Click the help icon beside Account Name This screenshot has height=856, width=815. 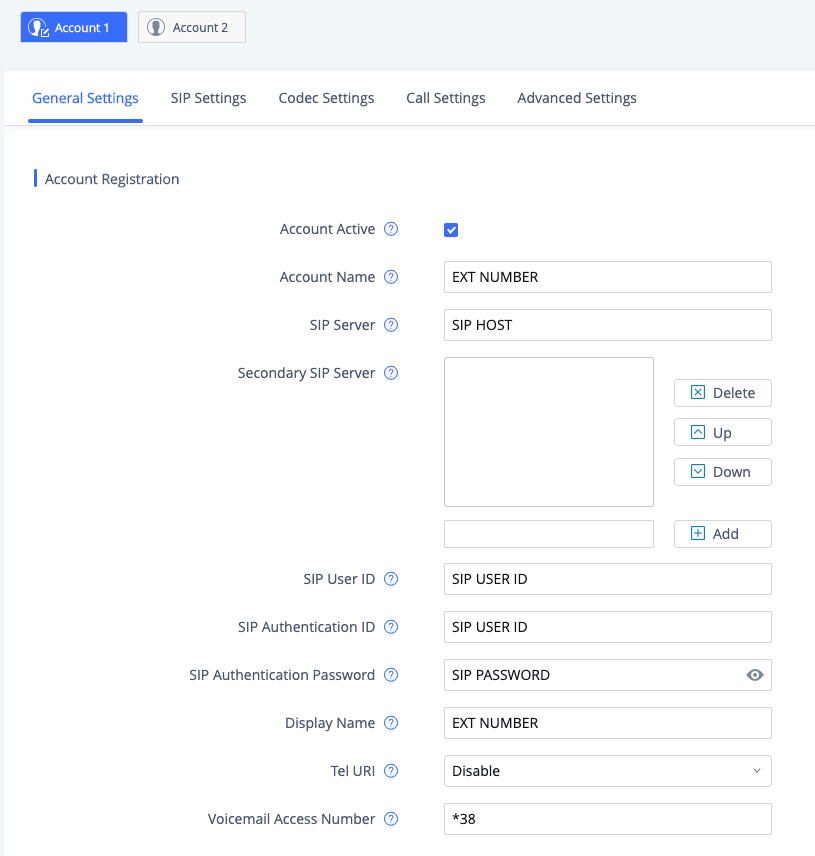391,277
